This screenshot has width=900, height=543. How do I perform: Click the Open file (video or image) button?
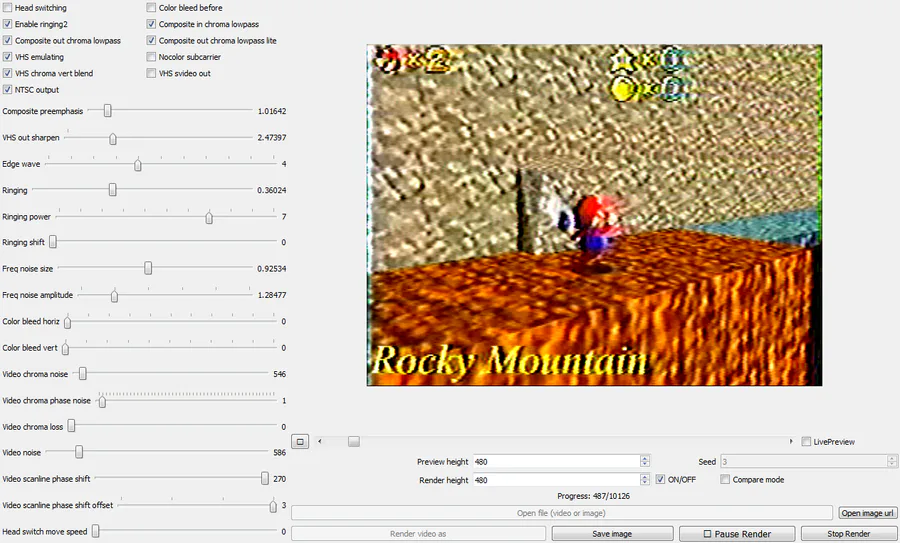[x=561, y=513]
